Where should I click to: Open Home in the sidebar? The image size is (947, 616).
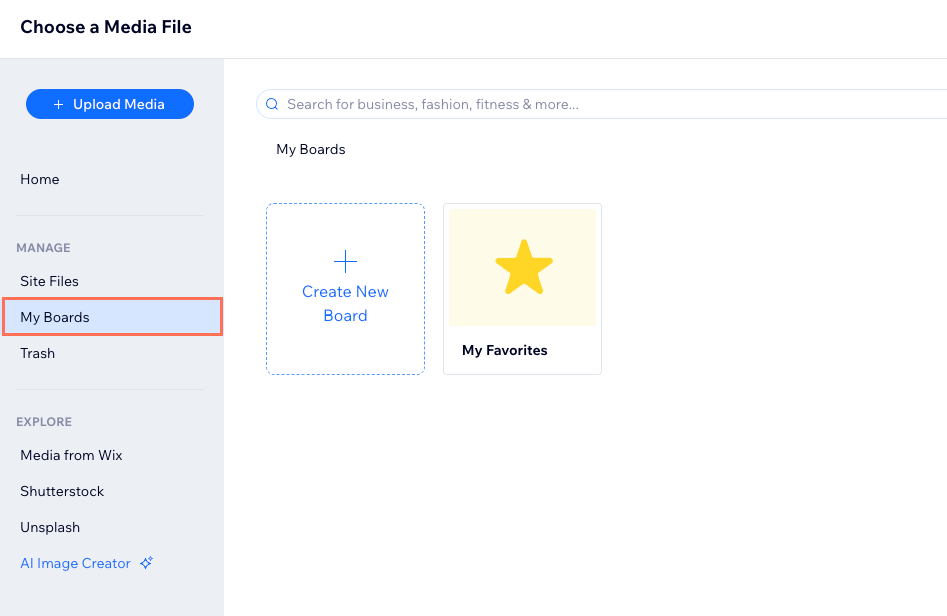click(40, 179)
